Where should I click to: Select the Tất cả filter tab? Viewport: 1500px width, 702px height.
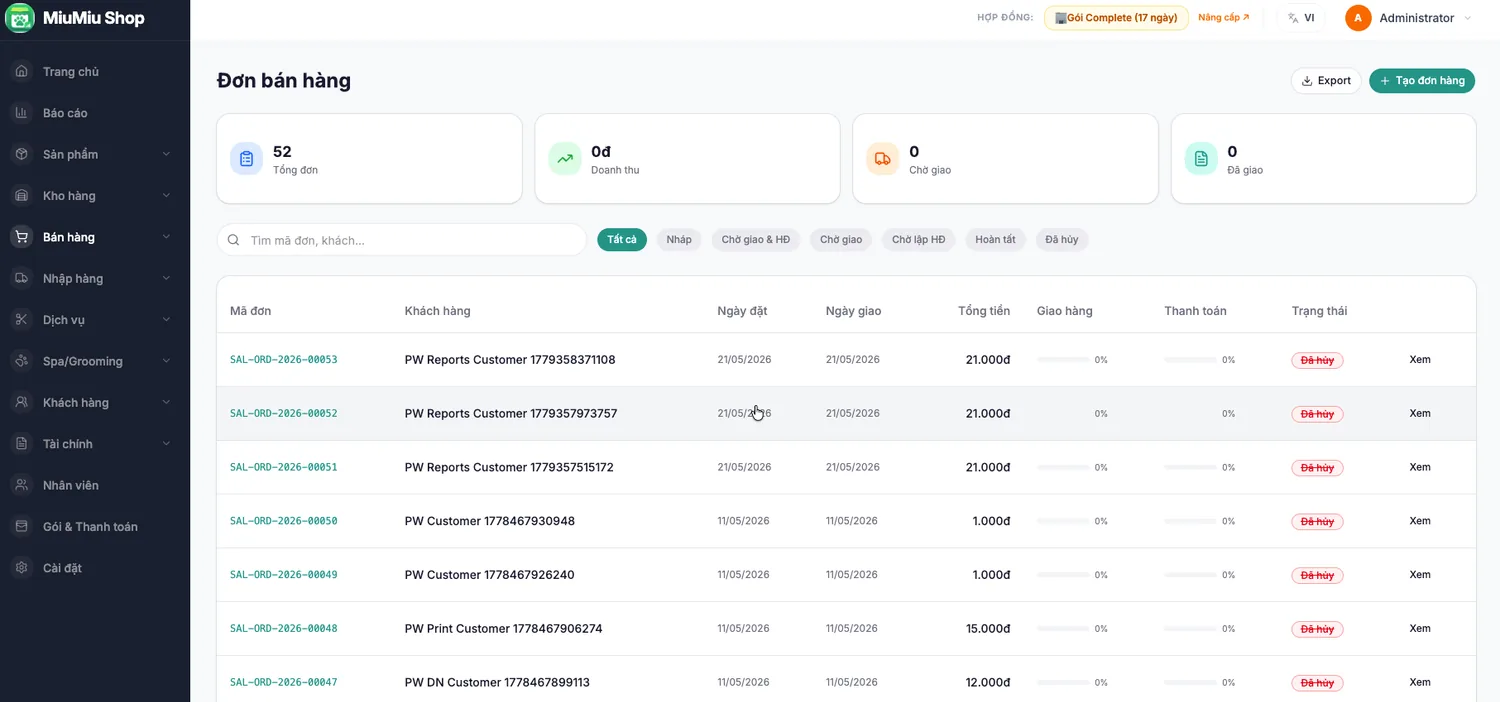pos(622,240)
